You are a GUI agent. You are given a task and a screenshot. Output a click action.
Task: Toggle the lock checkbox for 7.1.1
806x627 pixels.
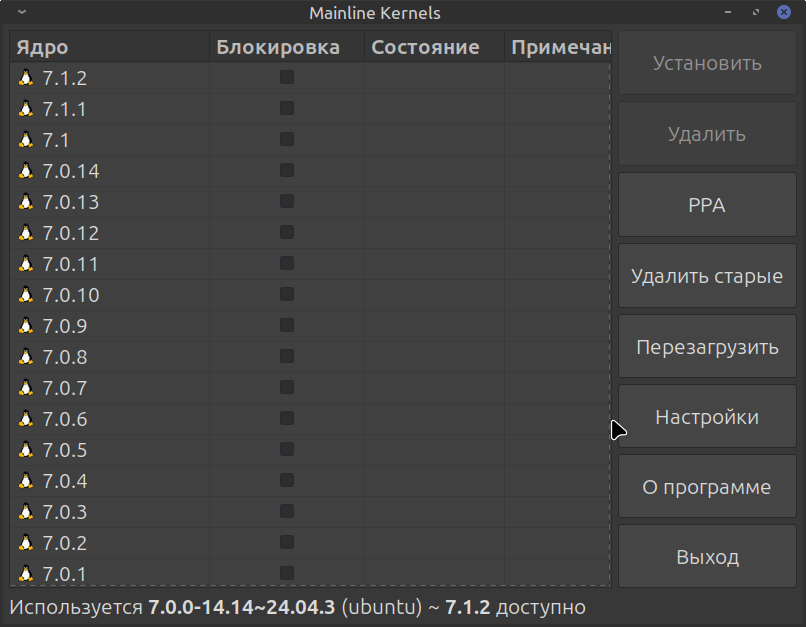coord(287,108)
